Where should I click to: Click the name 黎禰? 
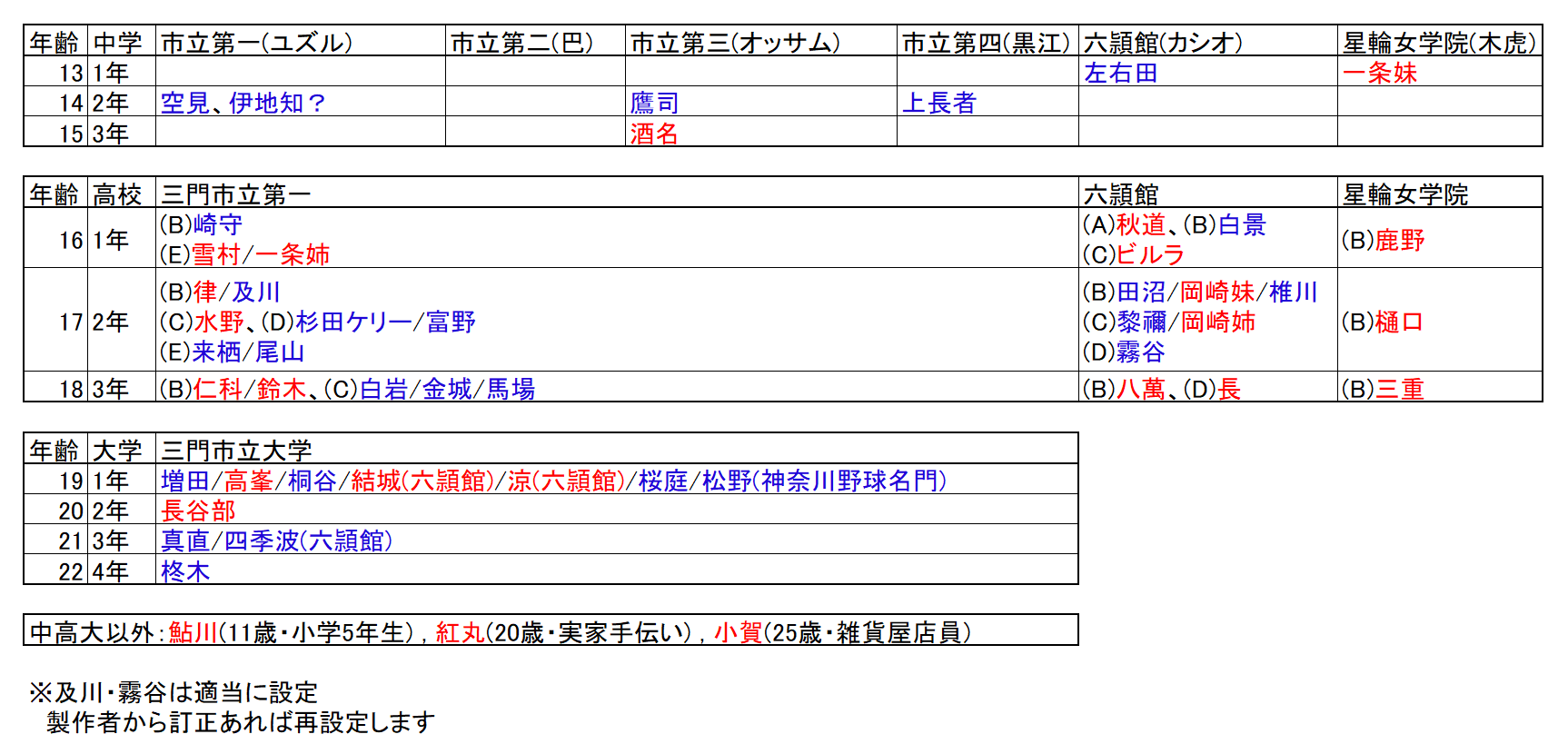click(x=1142, y=322)
